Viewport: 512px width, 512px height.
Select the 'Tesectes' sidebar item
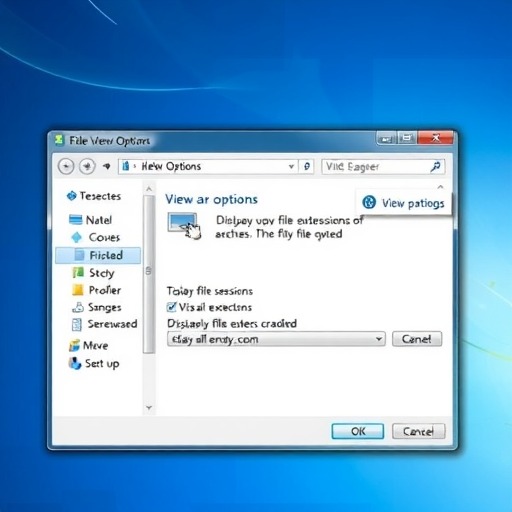[x=100, y=196]
